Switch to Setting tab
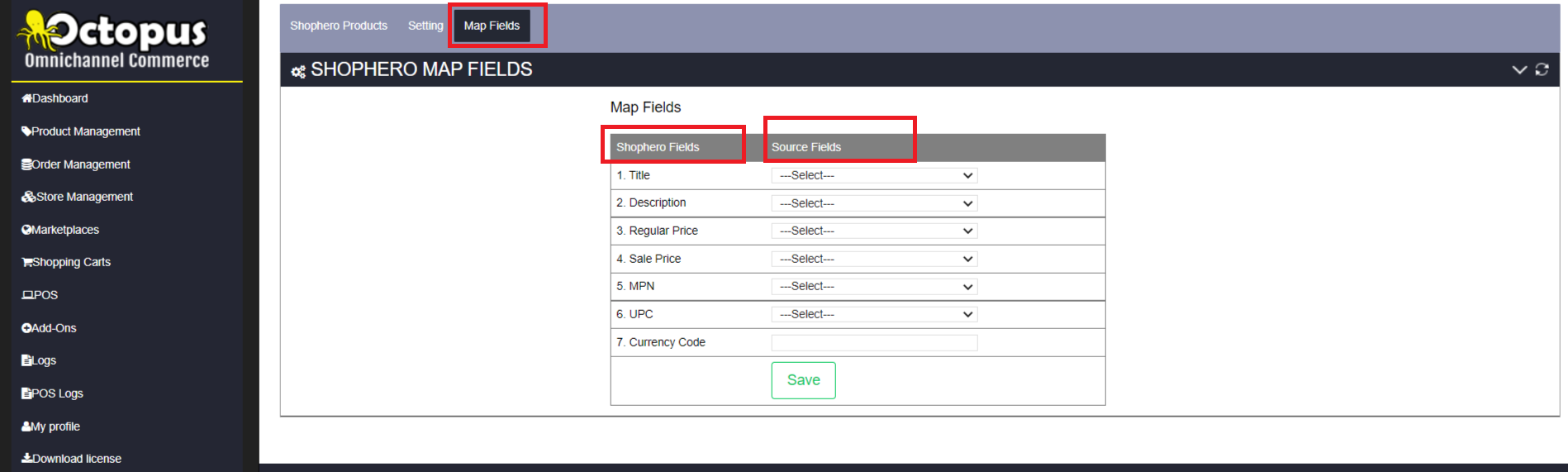Image resolution: width=1568 pixels, height=472 pixels. (425, 26)
